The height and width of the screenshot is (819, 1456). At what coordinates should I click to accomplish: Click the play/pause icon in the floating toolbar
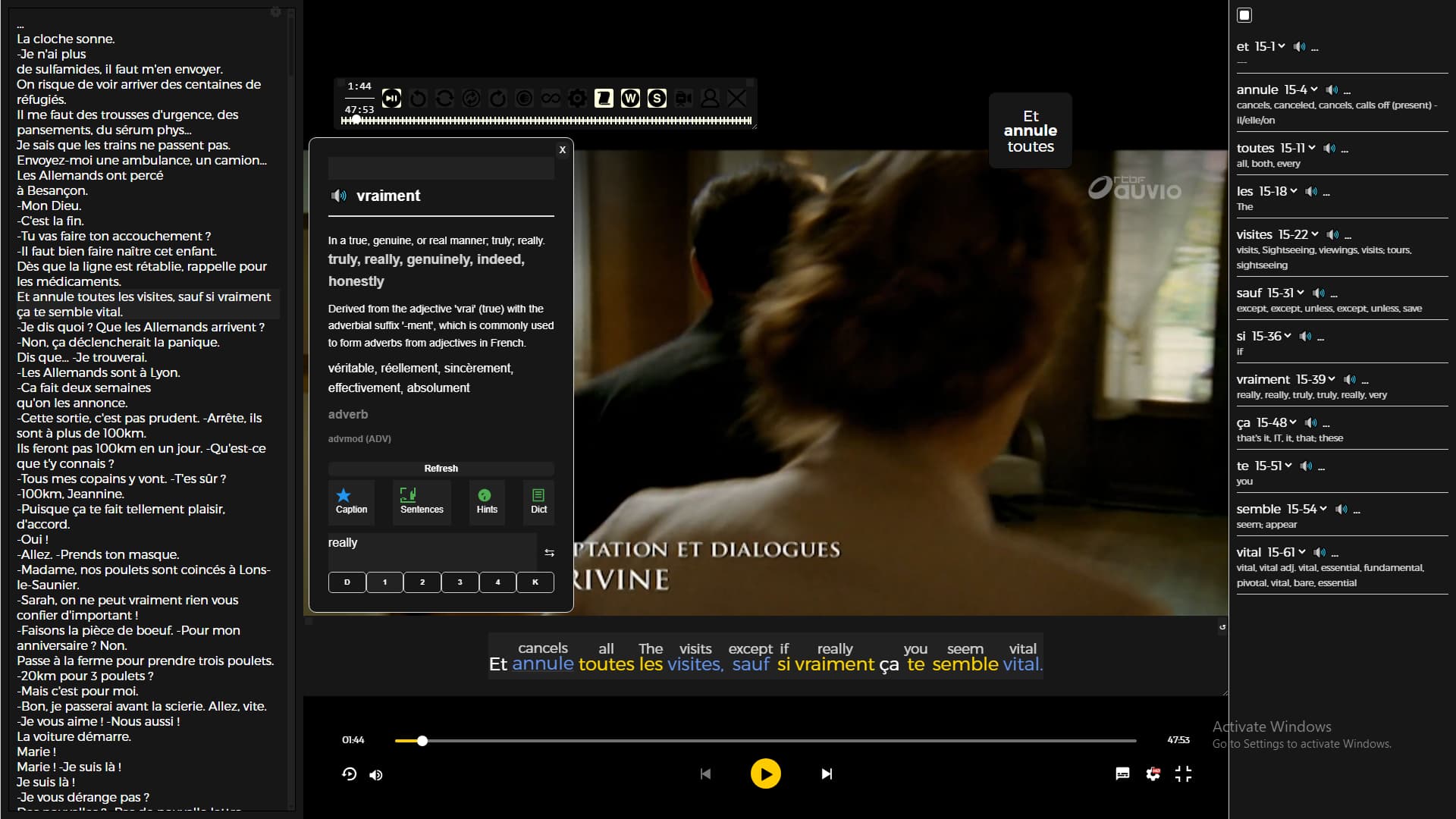(391, 99)
